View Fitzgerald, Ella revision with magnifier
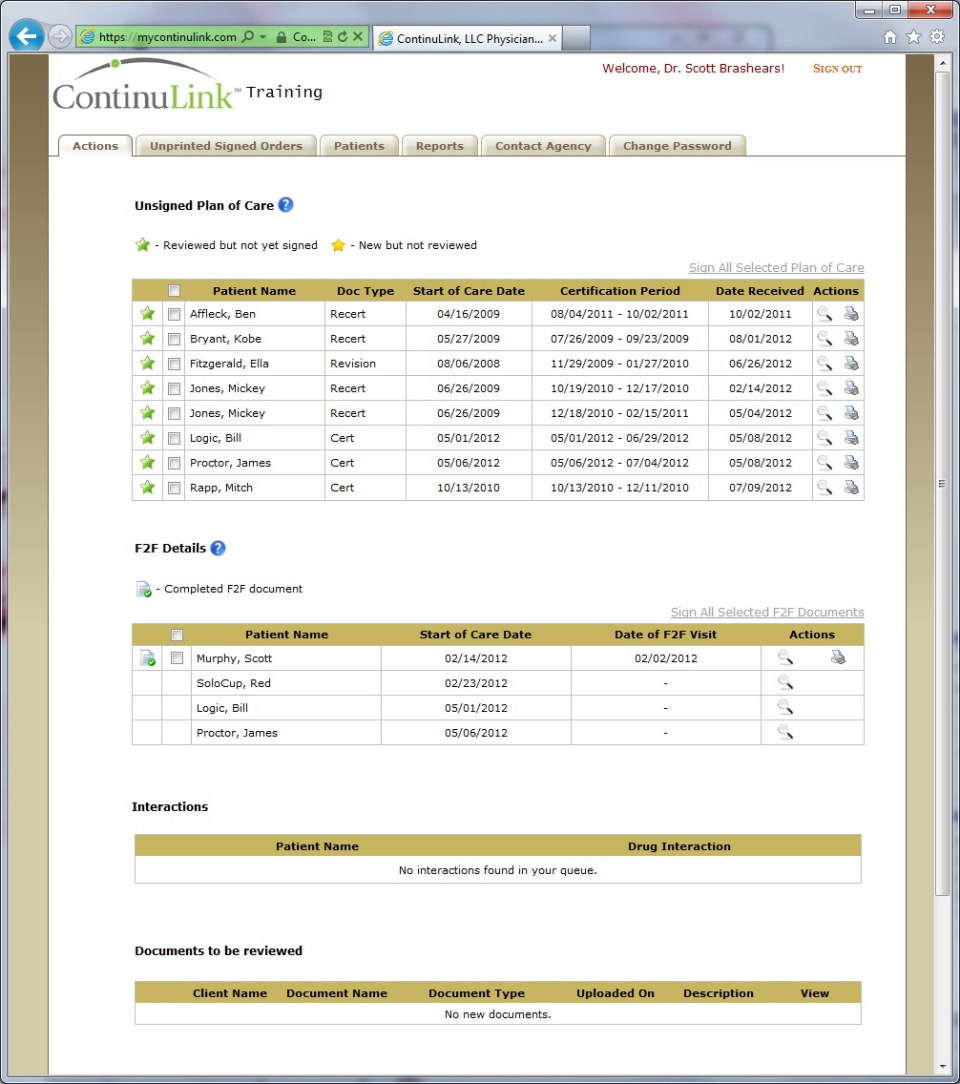 point(825,364)
